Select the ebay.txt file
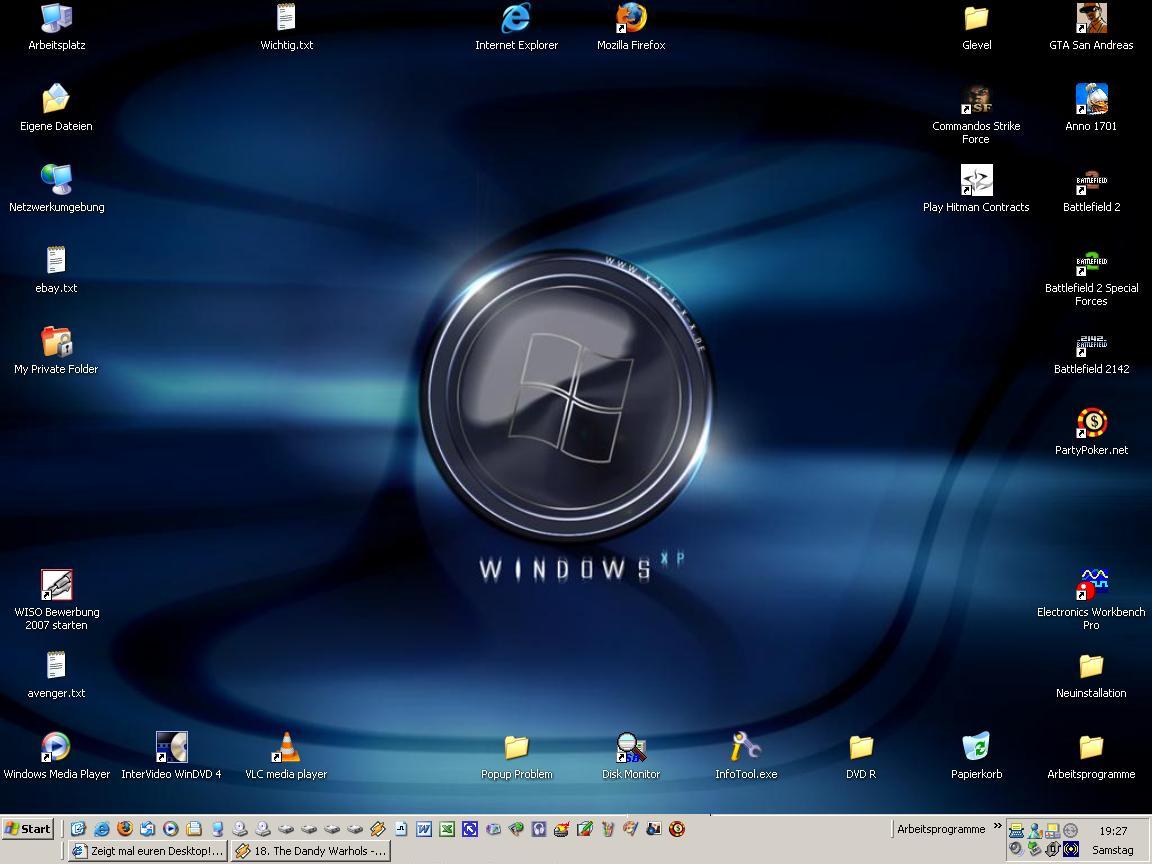The width and height of the screenshot is (1152, 864). pos(56,270)
